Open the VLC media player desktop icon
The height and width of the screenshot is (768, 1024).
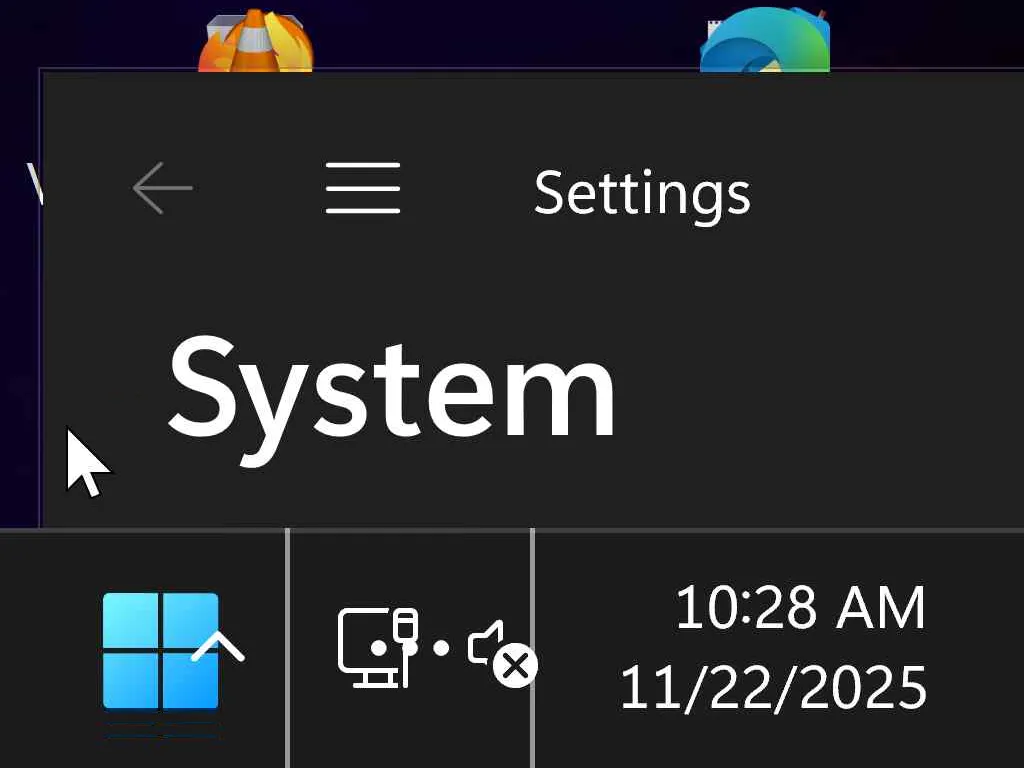click(x=255, y=40)
